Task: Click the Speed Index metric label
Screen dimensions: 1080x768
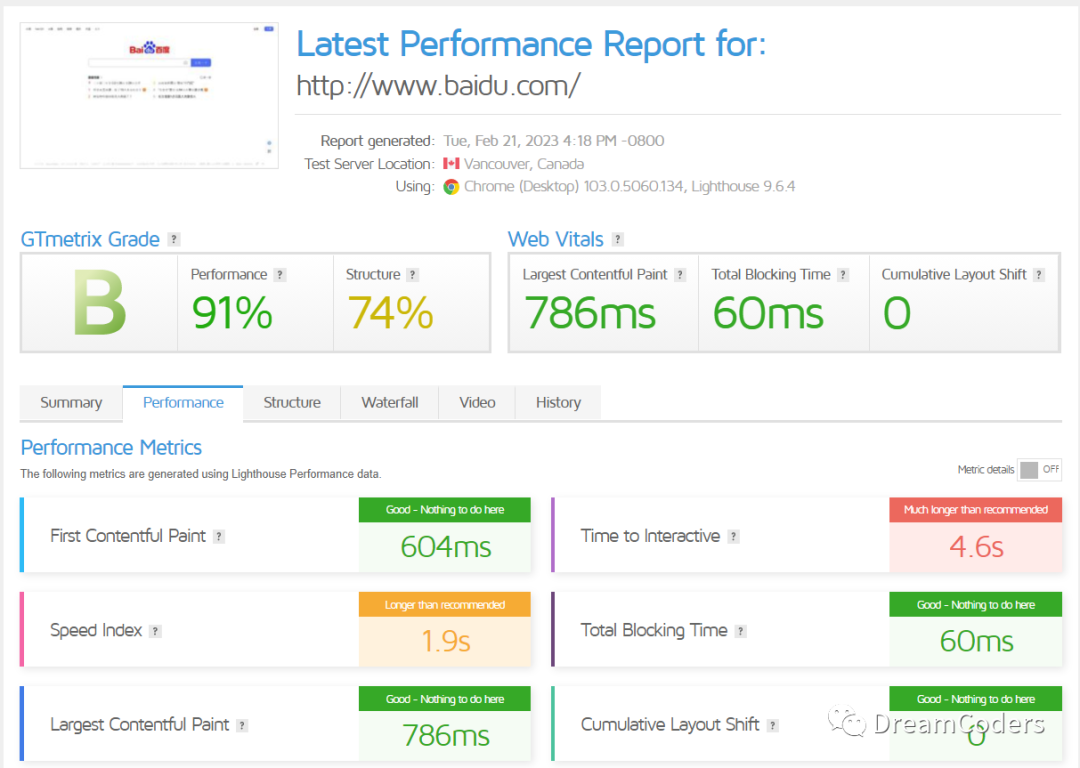Action: (x=96, y=630)
